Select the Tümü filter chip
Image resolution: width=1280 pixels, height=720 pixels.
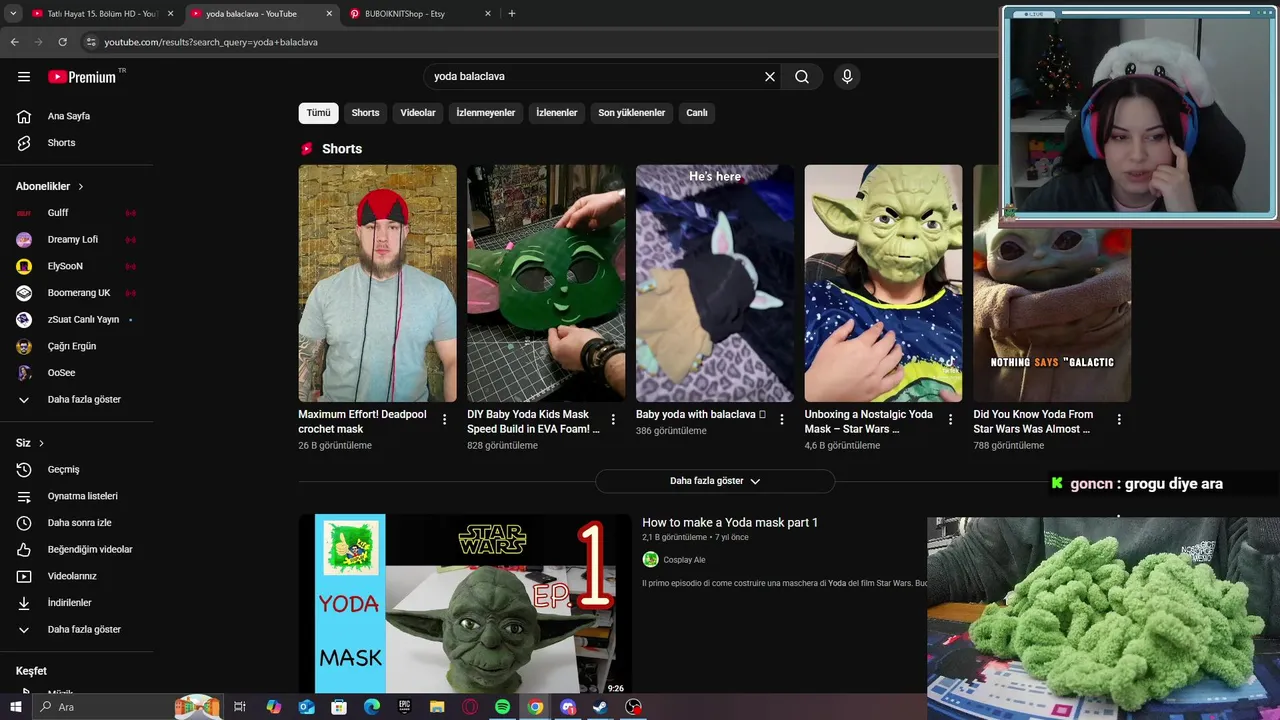coord(318,113)
